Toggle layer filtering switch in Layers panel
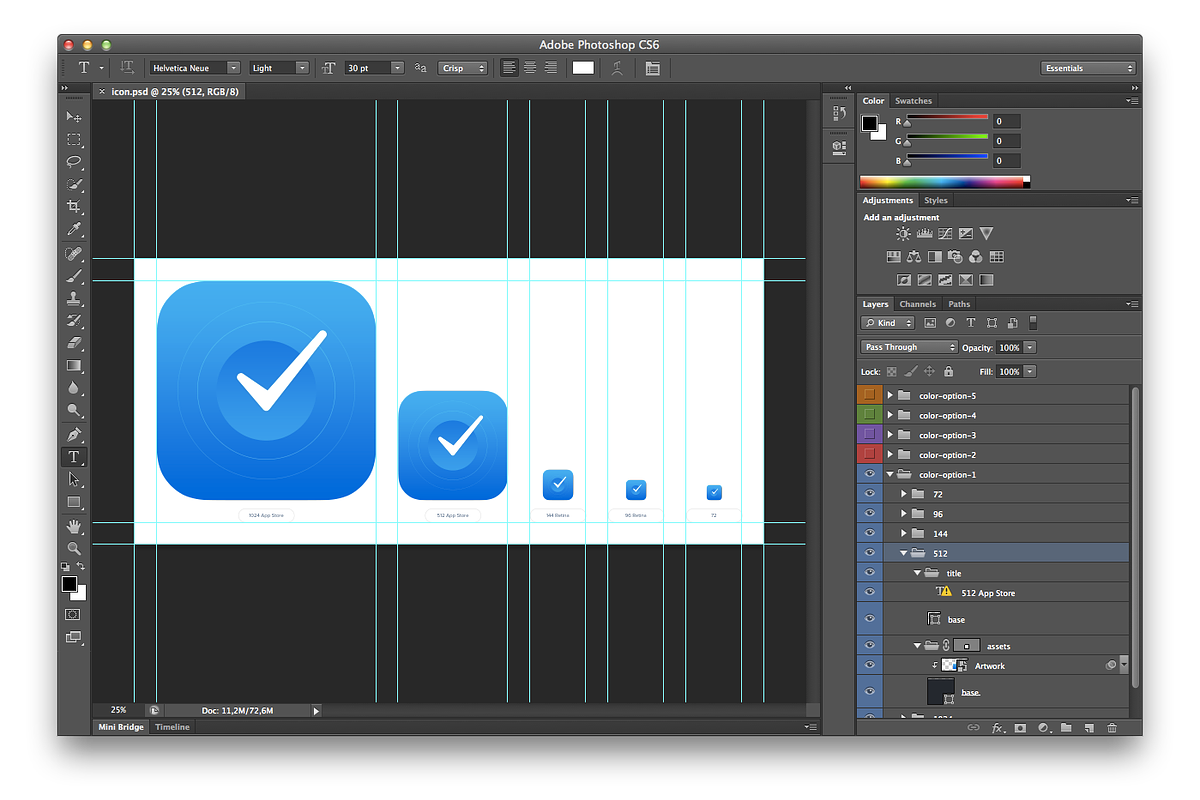This screenshot has width=1200, height=800. 1033,322
